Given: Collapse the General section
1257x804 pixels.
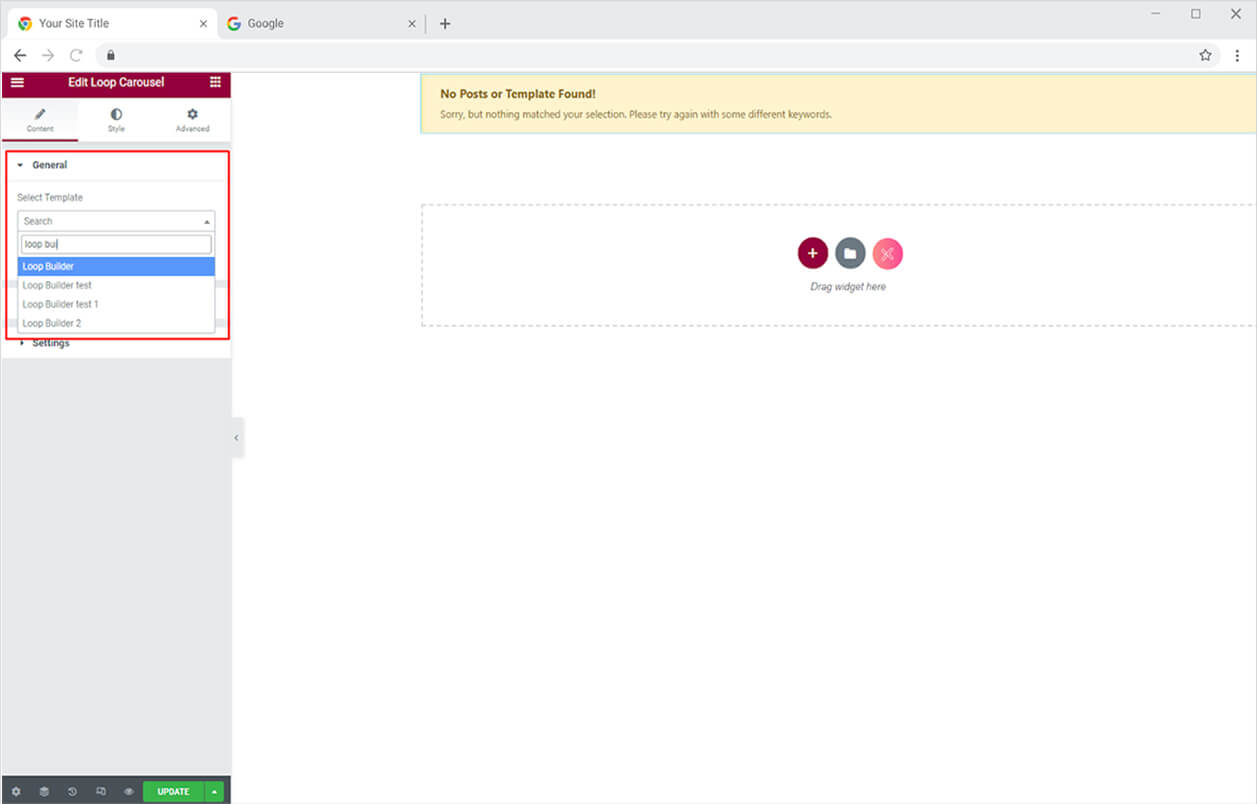Looking at the screenshot, I should pos(49,165).
